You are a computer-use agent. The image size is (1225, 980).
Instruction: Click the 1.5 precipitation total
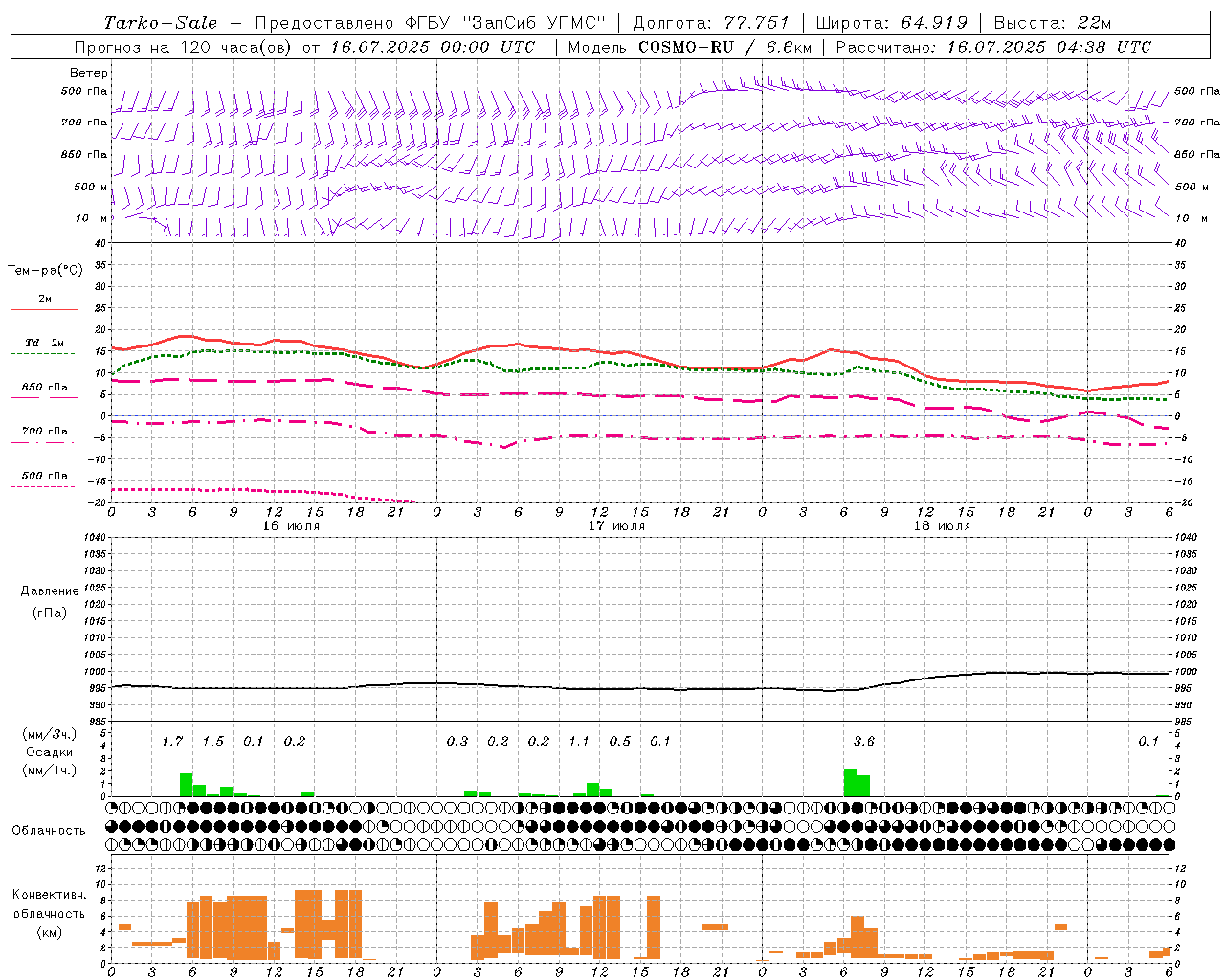(x=212, y=741)
